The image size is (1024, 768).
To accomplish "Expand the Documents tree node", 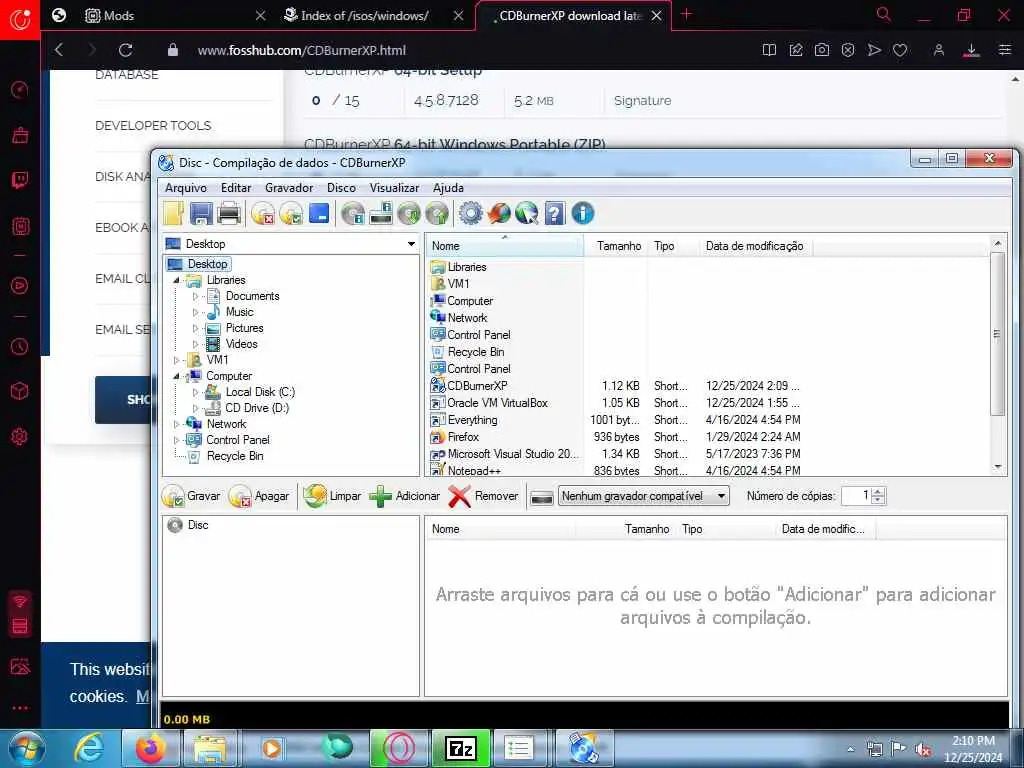I will pyautogui.click(x=195, y=296).
